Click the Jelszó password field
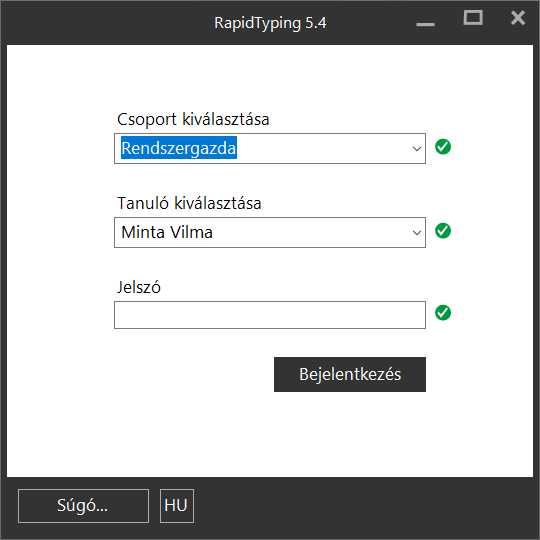540x540 pixels. [x=270, y=315]
